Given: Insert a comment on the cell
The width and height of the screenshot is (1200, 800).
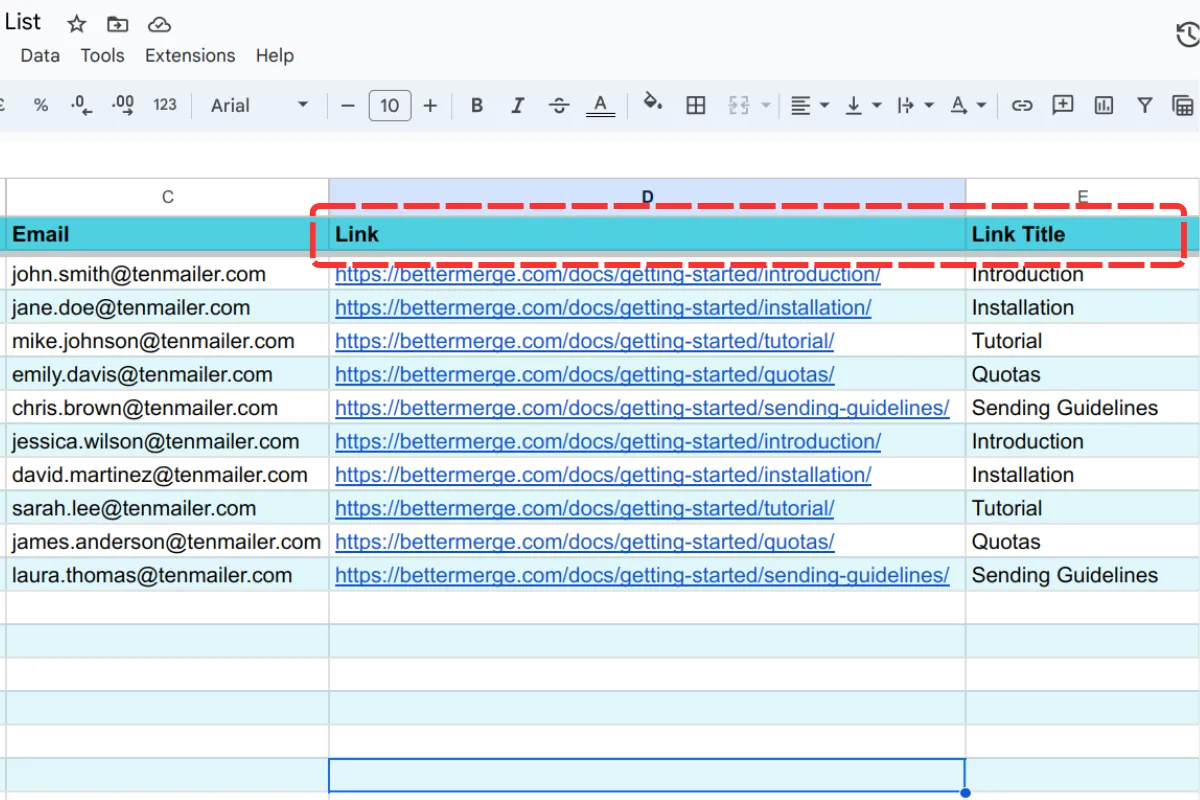Looking at the screenshot, I should [1063, 105].
